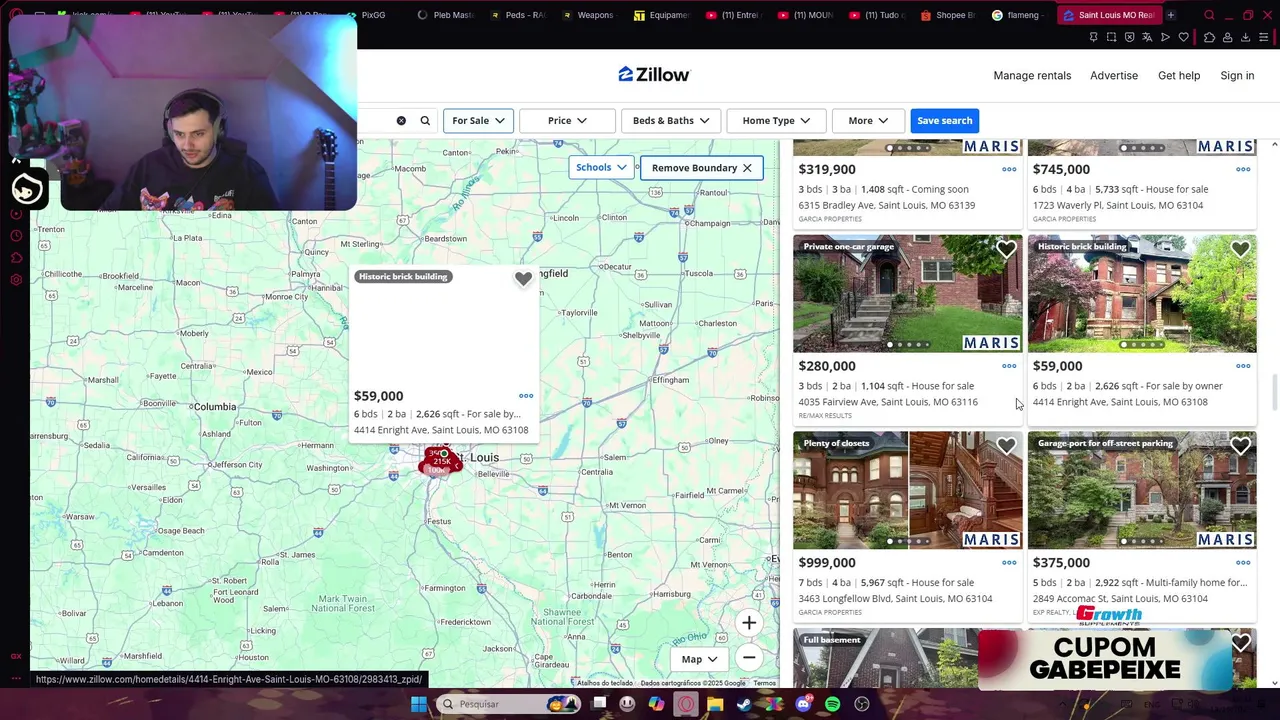Click the browser tab search icon
Image resolution: width=1280 pixels, height=720 pixels.
pyautogui.click(x=1209, y=15)
